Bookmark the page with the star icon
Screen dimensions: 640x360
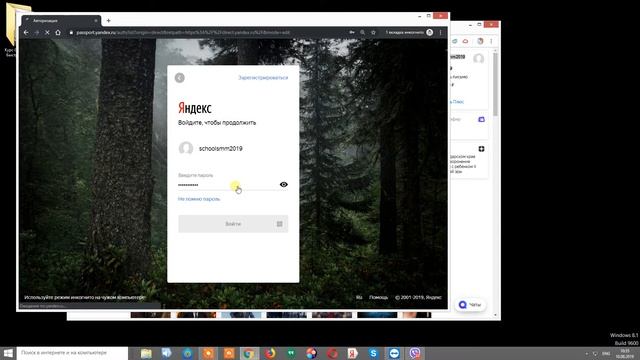373,32
